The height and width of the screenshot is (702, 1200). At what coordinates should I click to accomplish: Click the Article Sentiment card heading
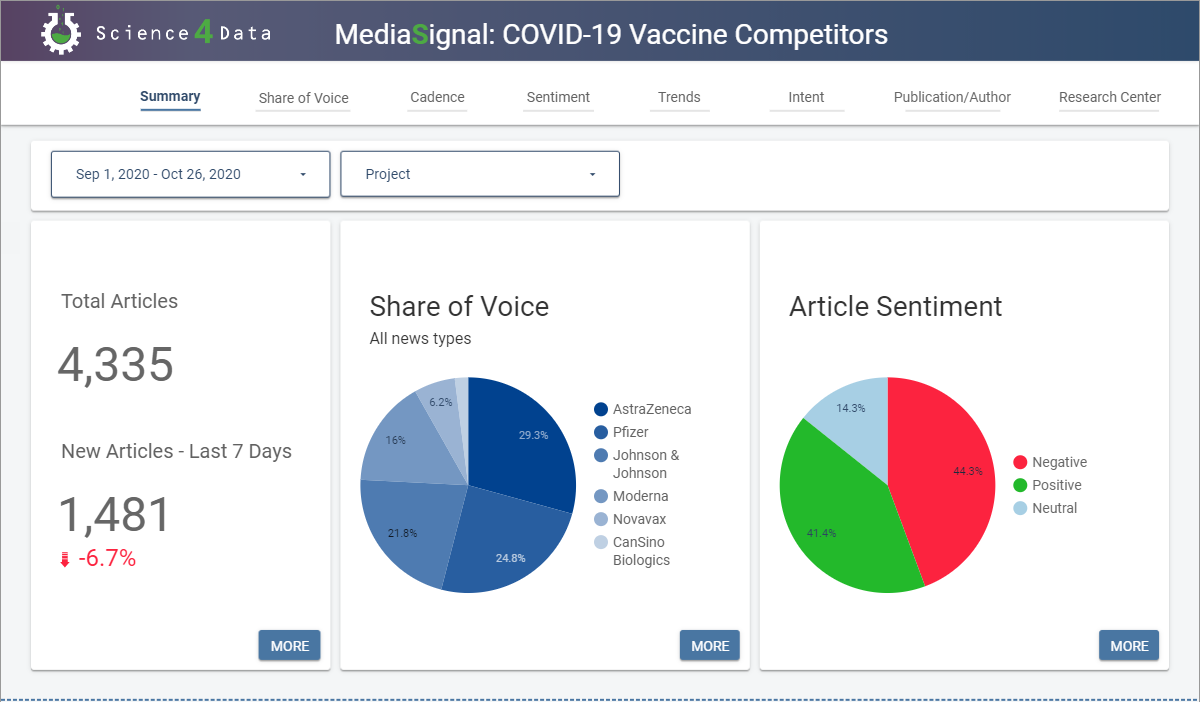tap(896, 306)
